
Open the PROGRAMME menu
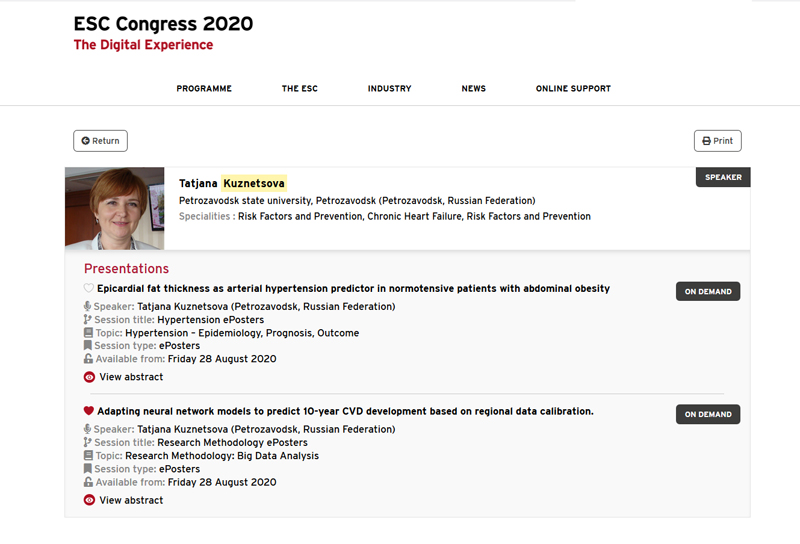point(204,88)
